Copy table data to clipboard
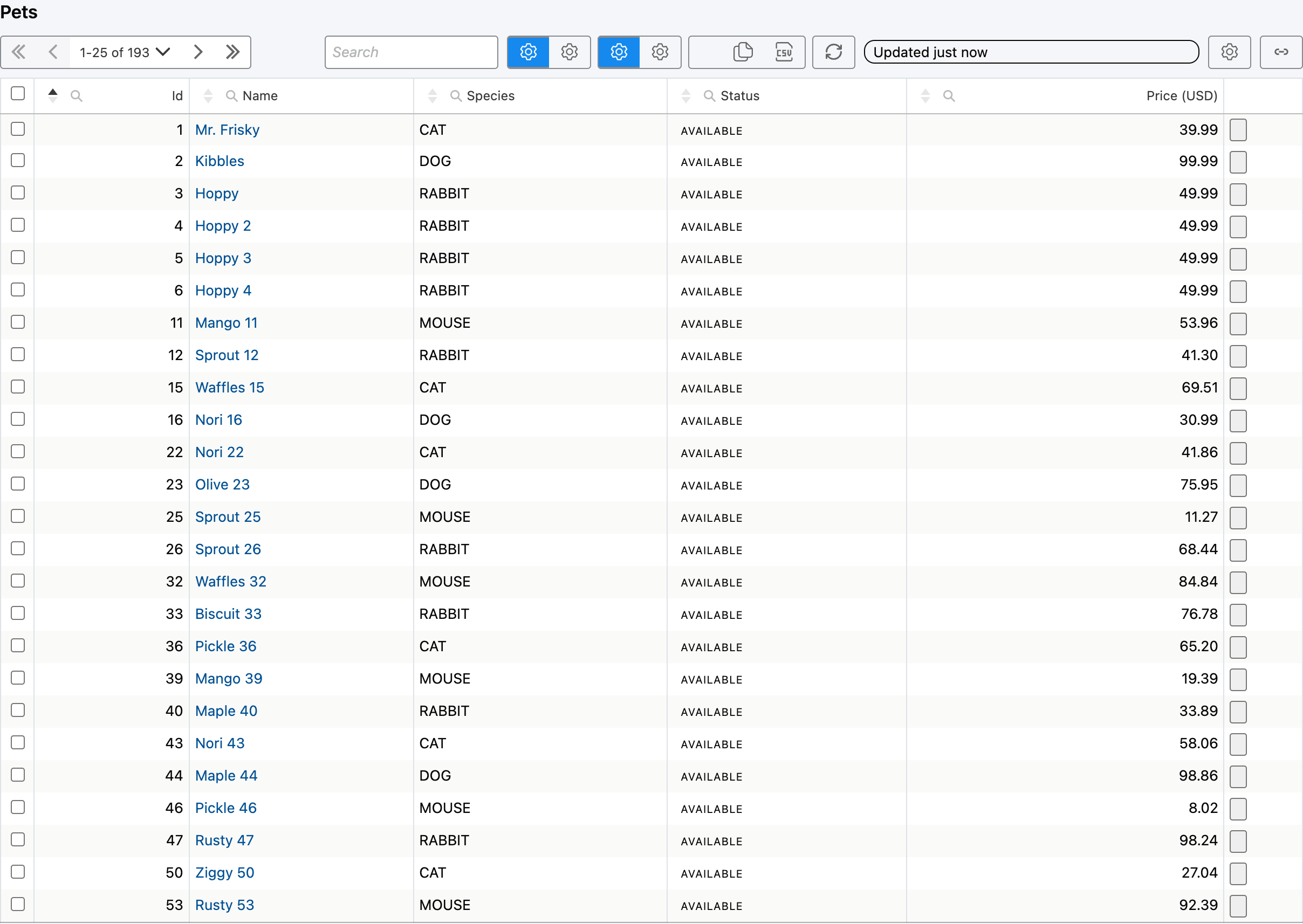The image size is (1303, 924). [742, 52]
